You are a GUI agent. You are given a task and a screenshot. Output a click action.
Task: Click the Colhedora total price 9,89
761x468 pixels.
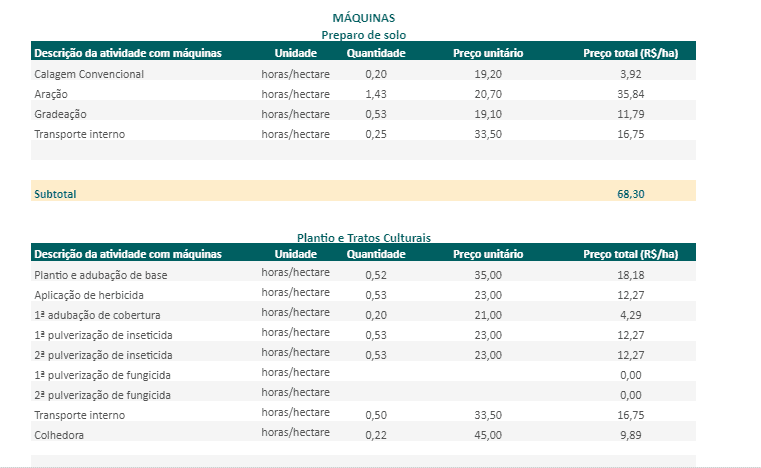coord(630,434)
